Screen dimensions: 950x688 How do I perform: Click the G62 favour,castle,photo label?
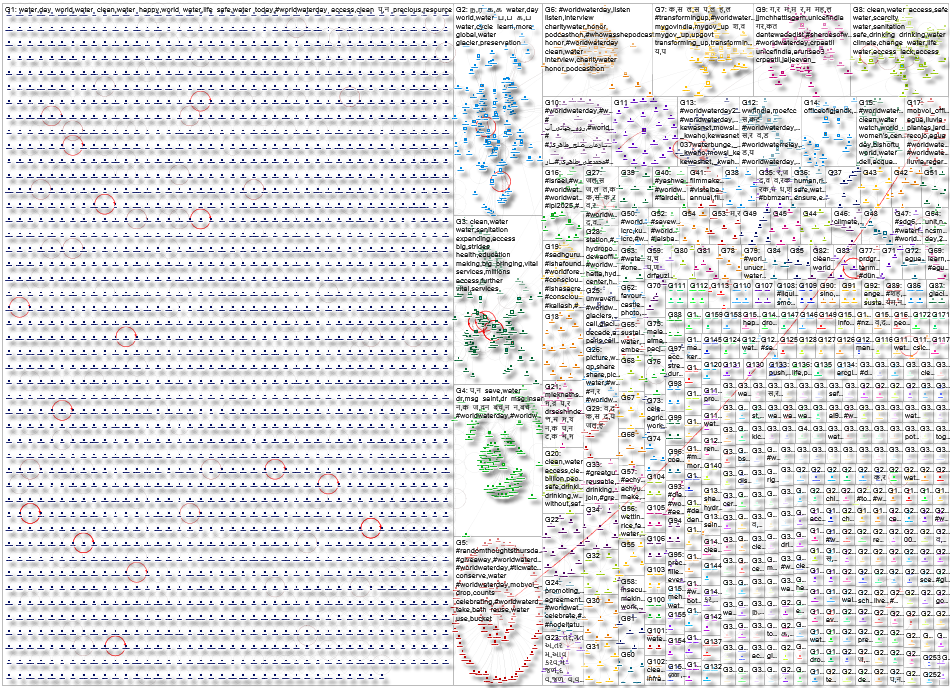[633, 300]
